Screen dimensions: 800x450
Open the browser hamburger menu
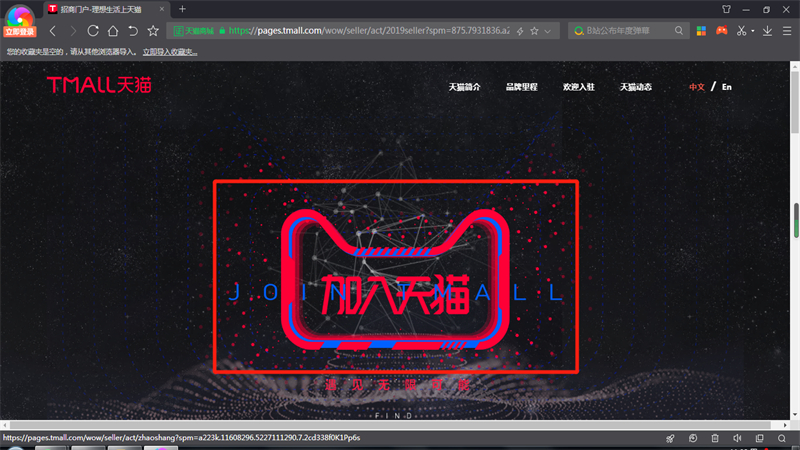[787, 31]
